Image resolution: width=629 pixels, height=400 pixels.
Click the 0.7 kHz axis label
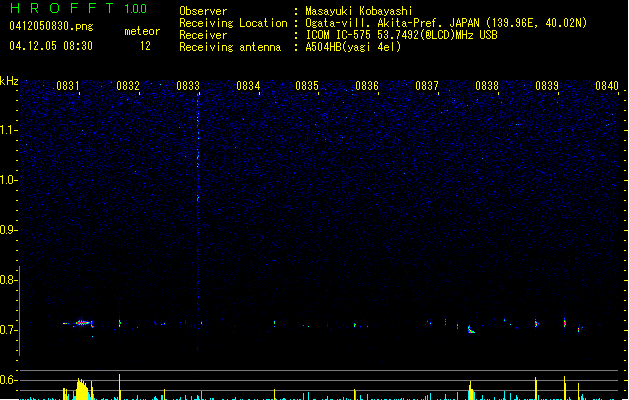(x=8, y=330)
